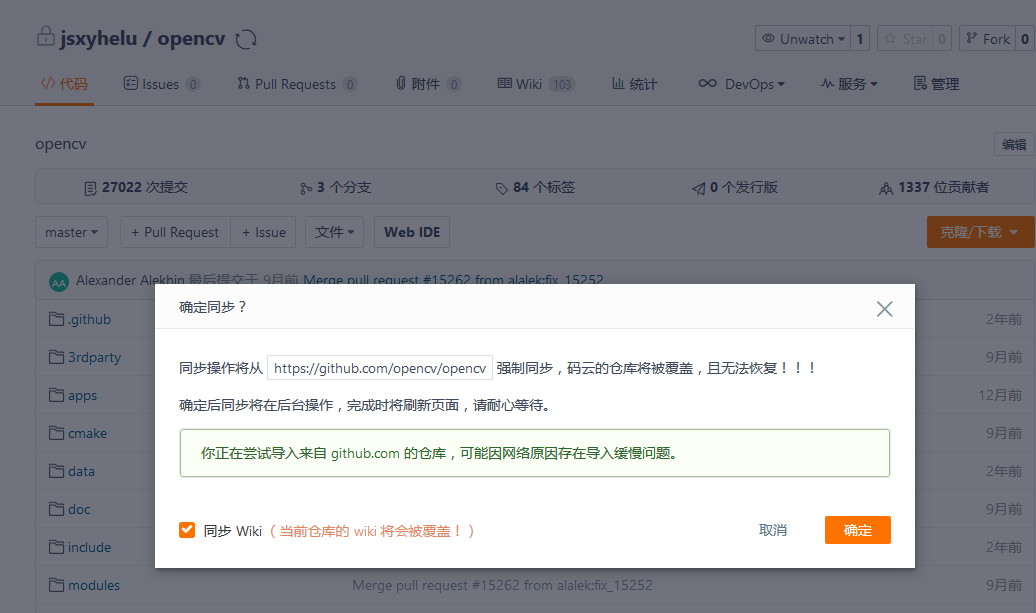Image resolution: width=1036 pixels, height=613 pixels.
Task: View the 1337 位贡献者 contributors
Action: [x=934, y=188]
